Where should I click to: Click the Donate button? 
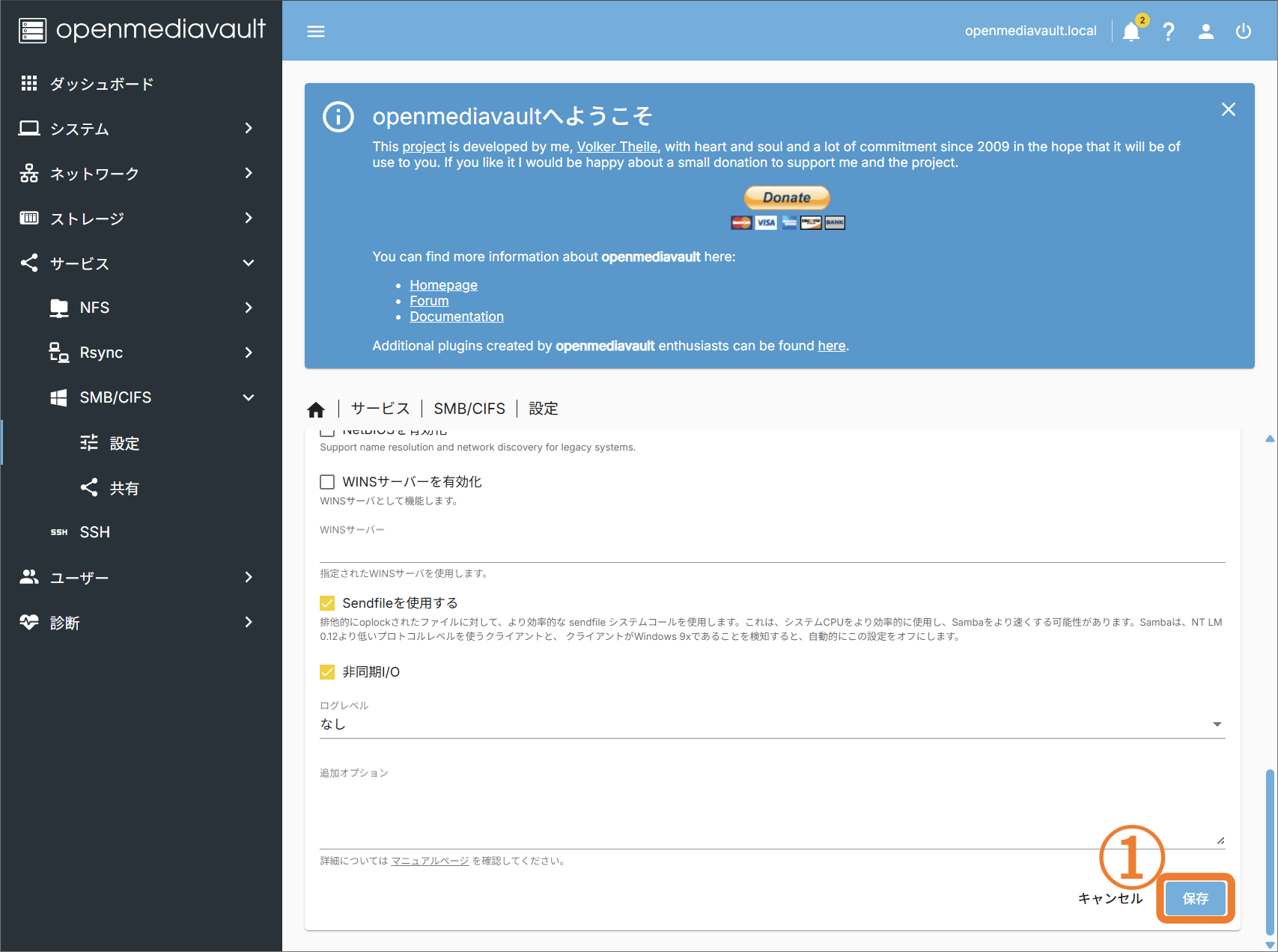click(787, 198)
